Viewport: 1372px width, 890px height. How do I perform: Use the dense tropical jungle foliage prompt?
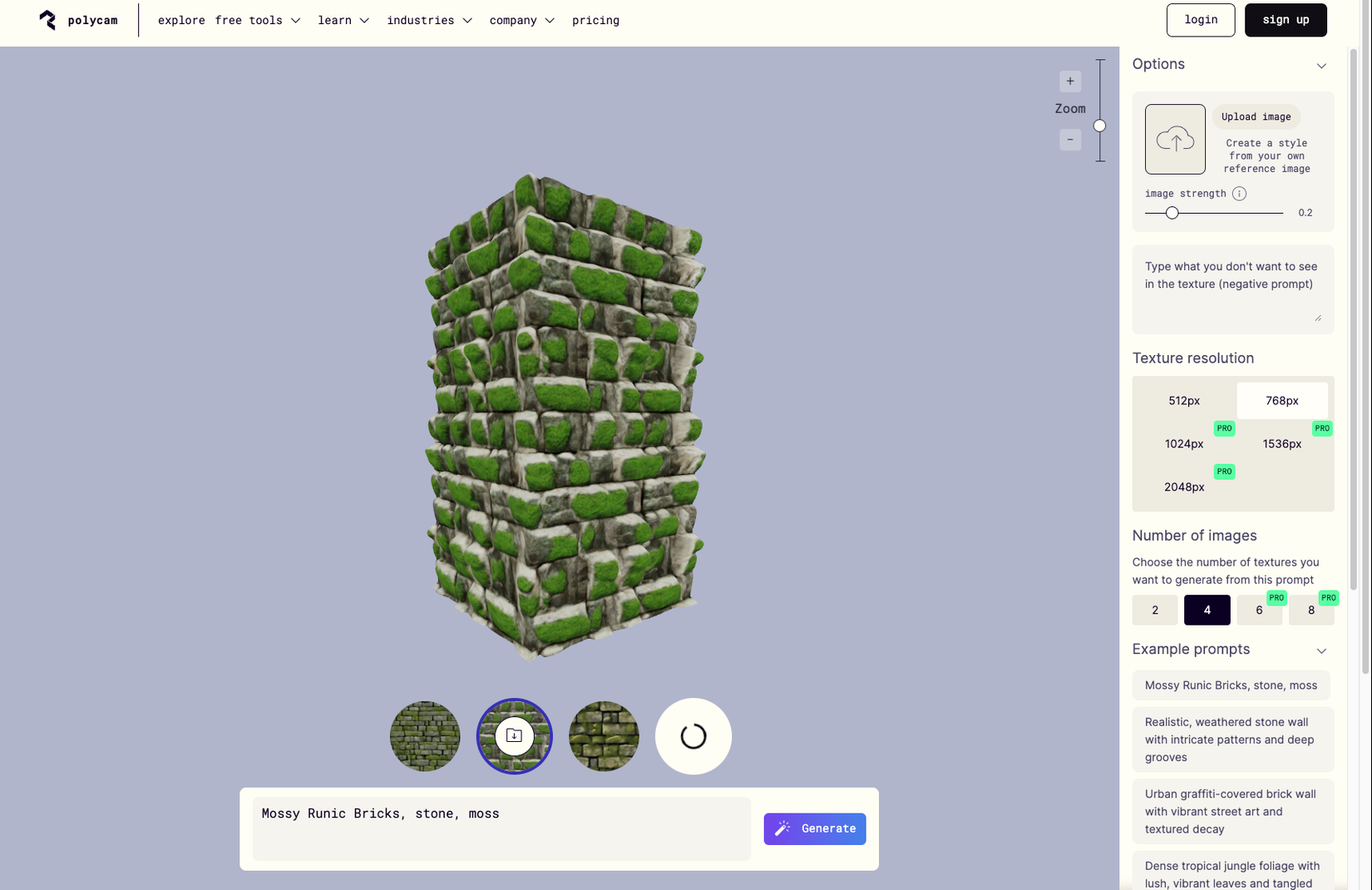click(x=1233, y=872)
